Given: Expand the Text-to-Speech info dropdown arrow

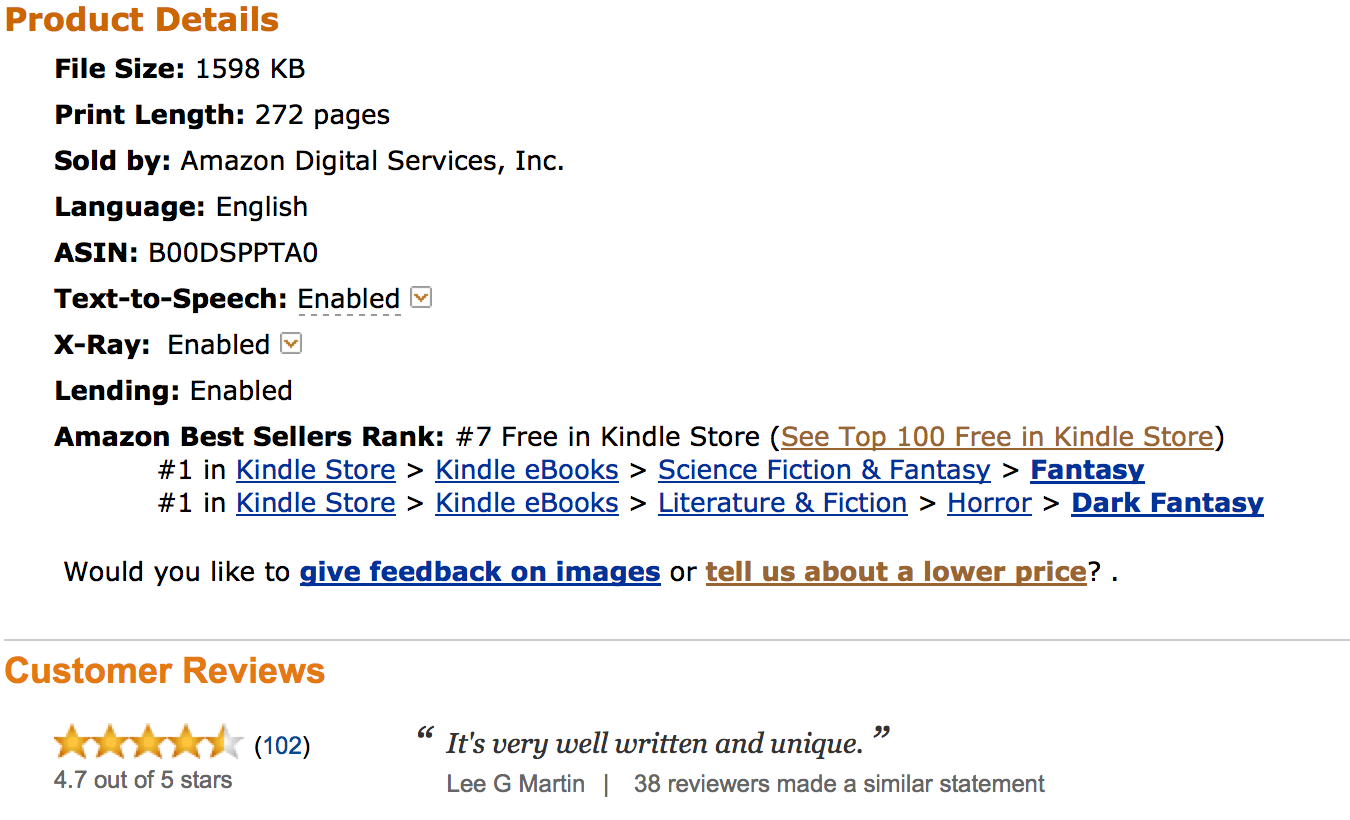Looking at the screenshot, I should [x=422, y=298].
